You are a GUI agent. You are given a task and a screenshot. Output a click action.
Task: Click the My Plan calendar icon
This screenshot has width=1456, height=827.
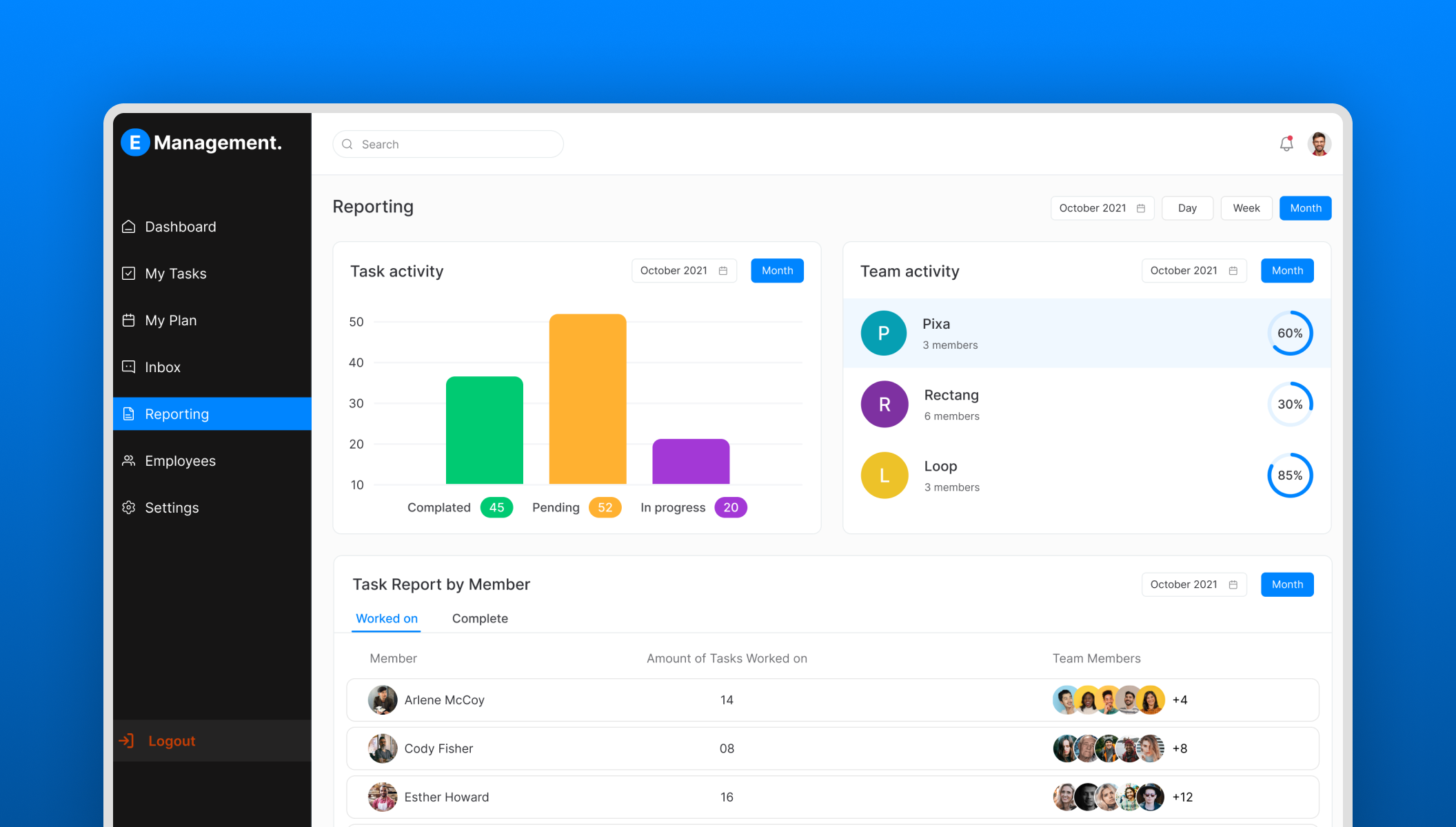(129, 320)
